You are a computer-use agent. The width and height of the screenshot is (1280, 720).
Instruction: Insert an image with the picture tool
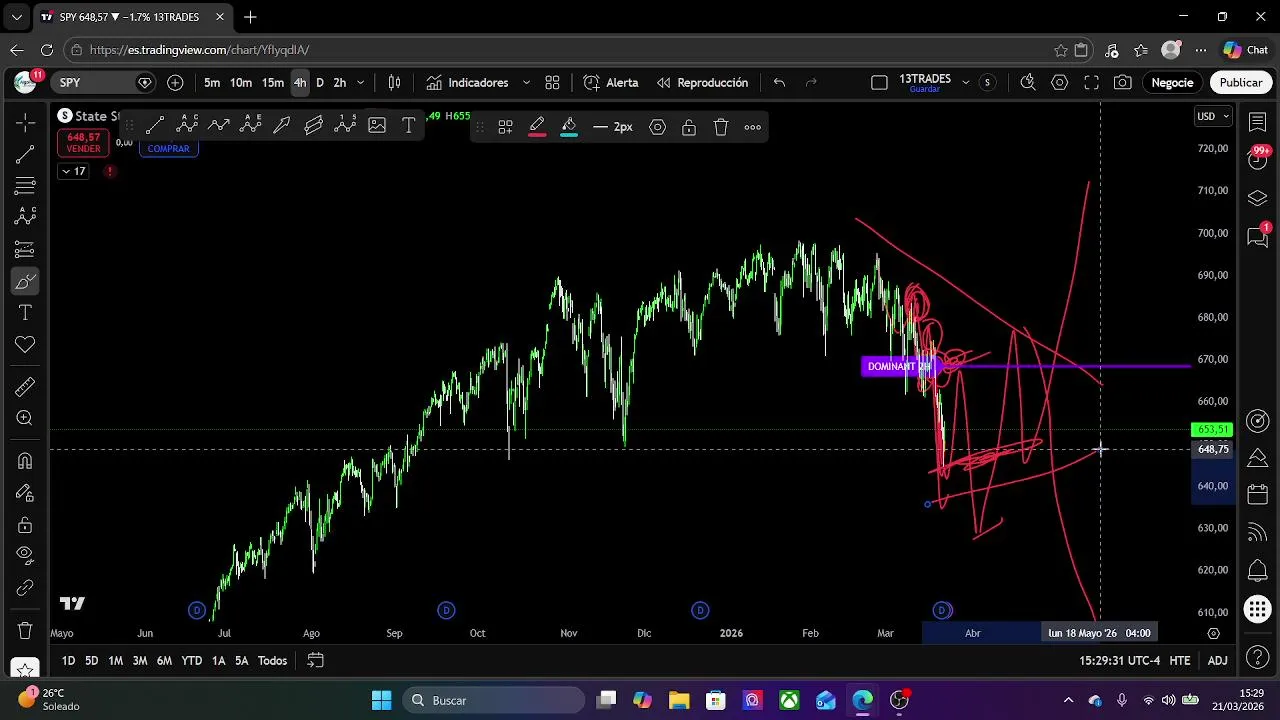[377, 126]
